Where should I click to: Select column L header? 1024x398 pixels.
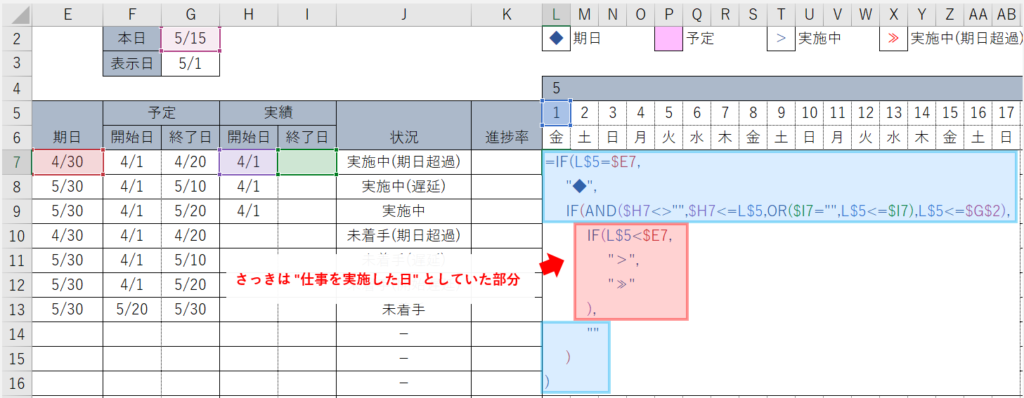(x=556, y=12)
